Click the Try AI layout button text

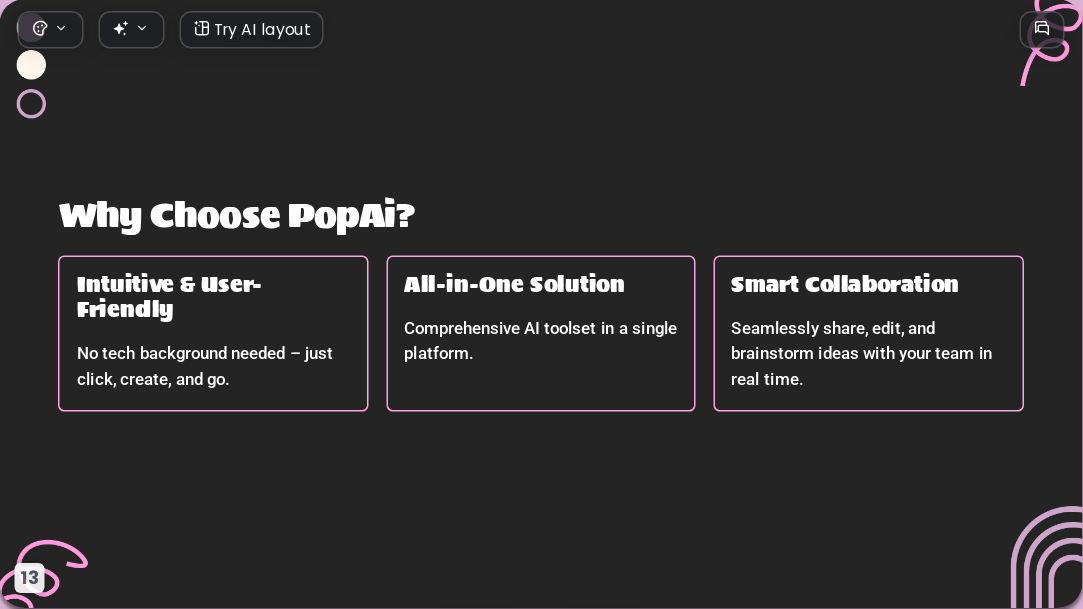tap(262, 30)
